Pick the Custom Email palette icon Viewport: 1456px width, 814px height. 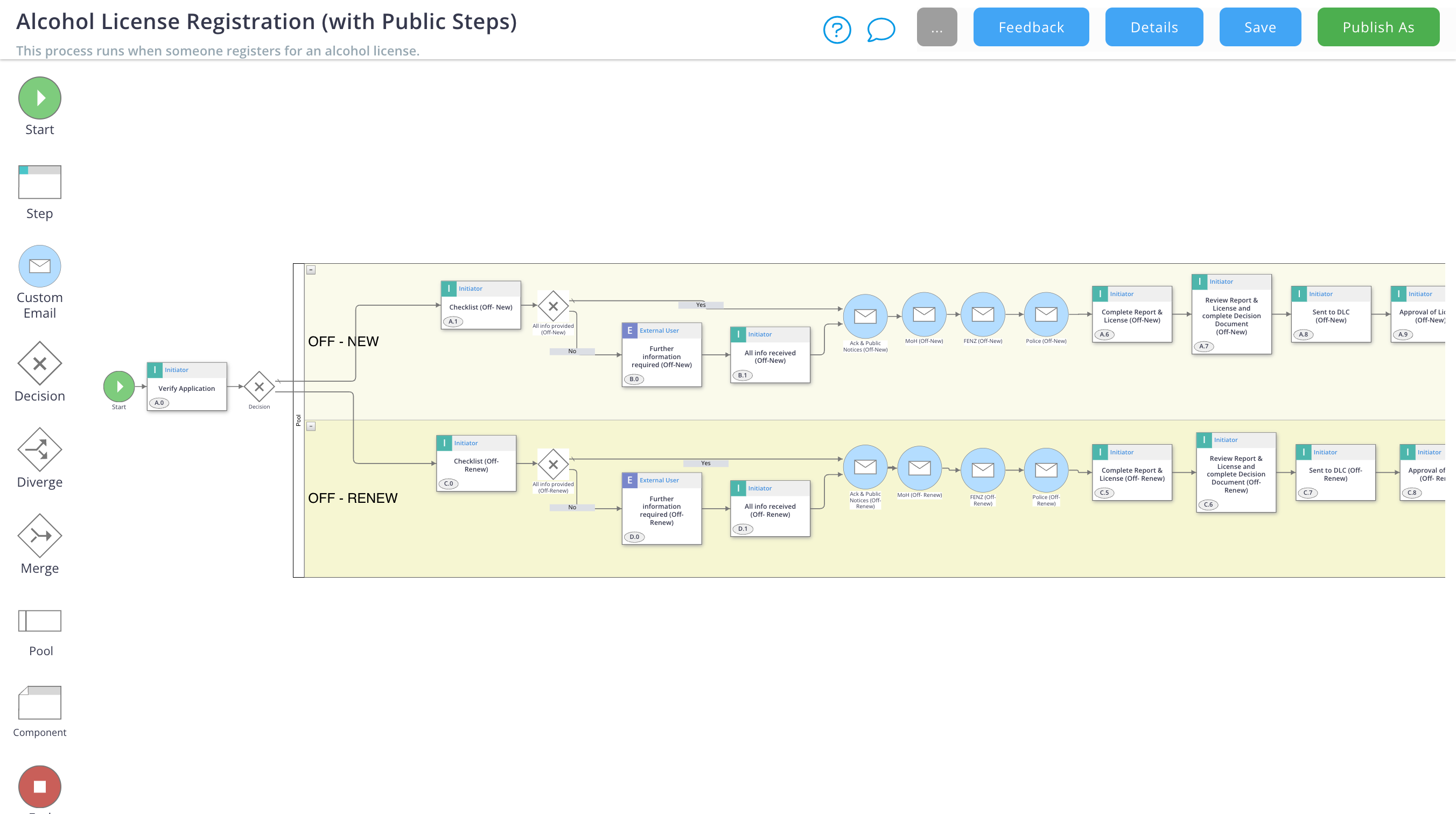click(39, 266)
